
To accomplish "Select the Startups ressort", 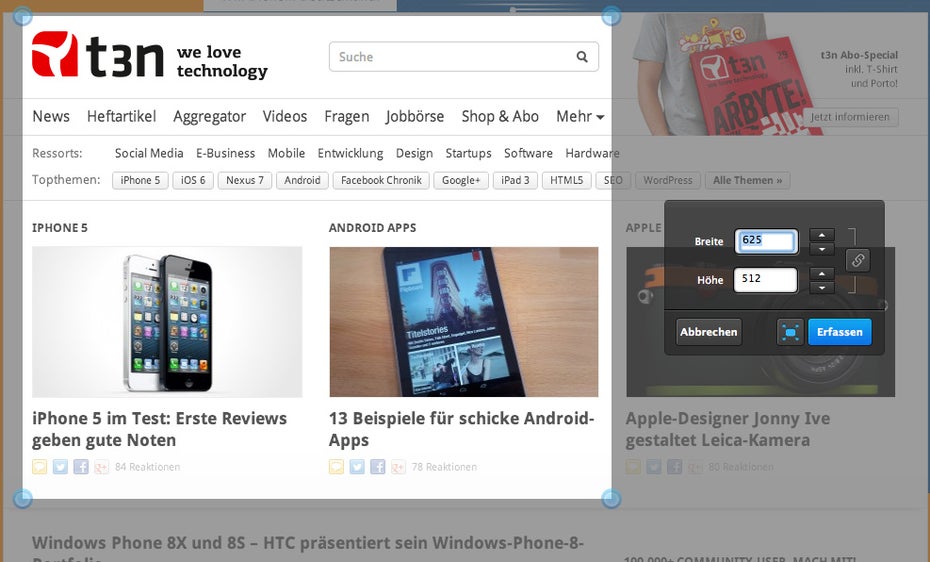I will (469, 154).
